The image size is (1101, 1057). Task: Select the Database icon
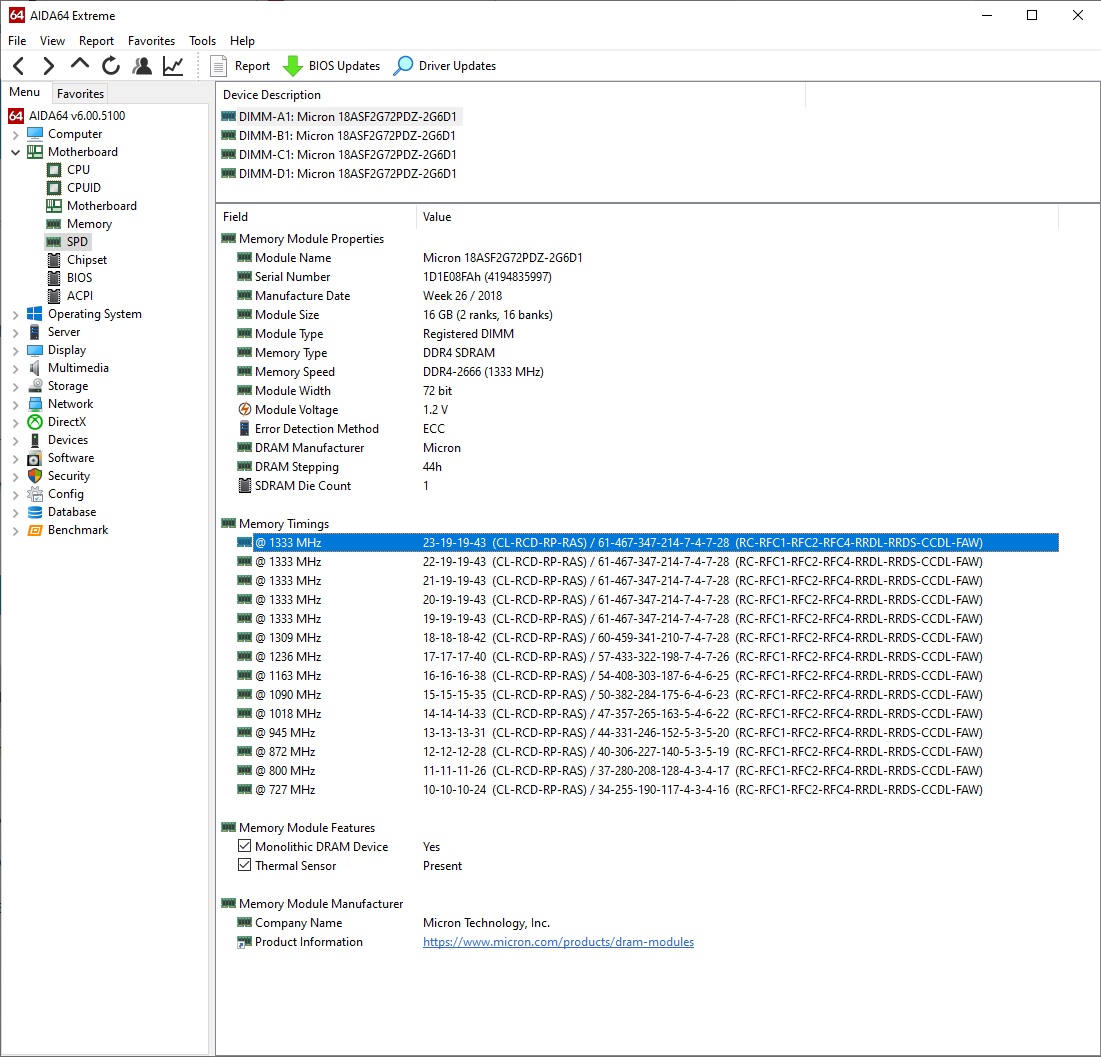[x=35, y=512]
